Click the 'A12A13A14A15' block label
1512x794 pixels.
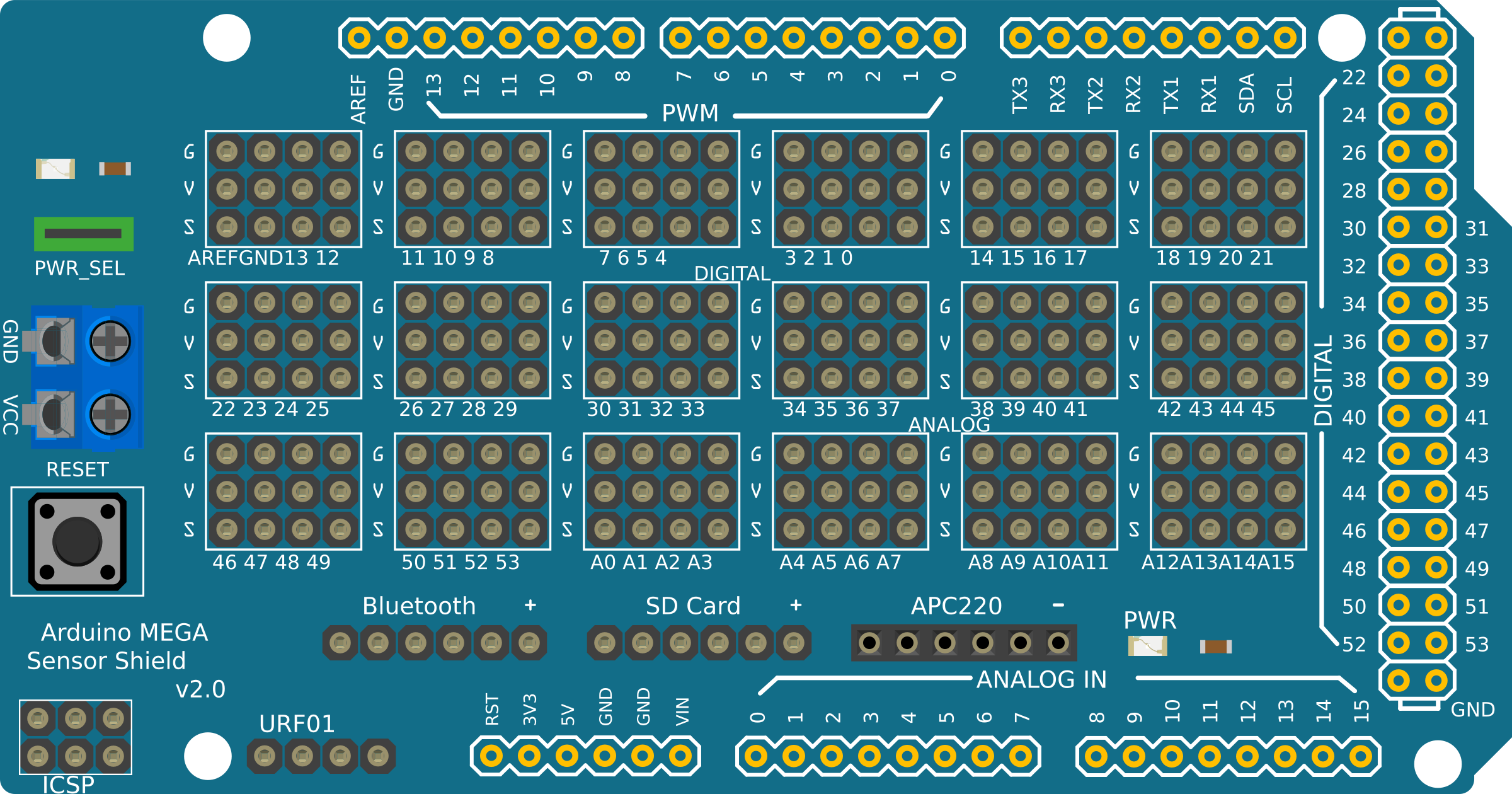click(x=1218, y=562)
